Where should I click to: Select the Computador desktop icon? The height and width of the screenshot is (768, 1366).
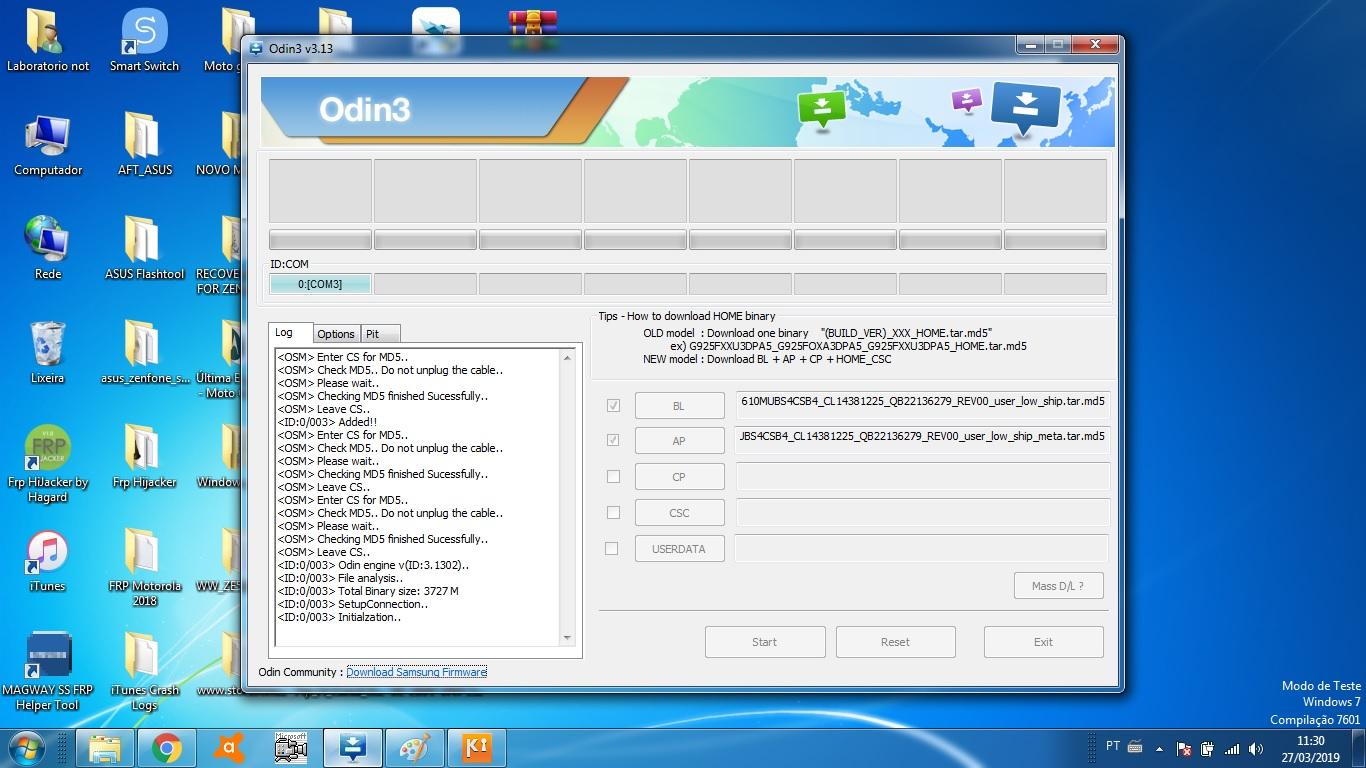pyautogui.click(x=47, y=145)
